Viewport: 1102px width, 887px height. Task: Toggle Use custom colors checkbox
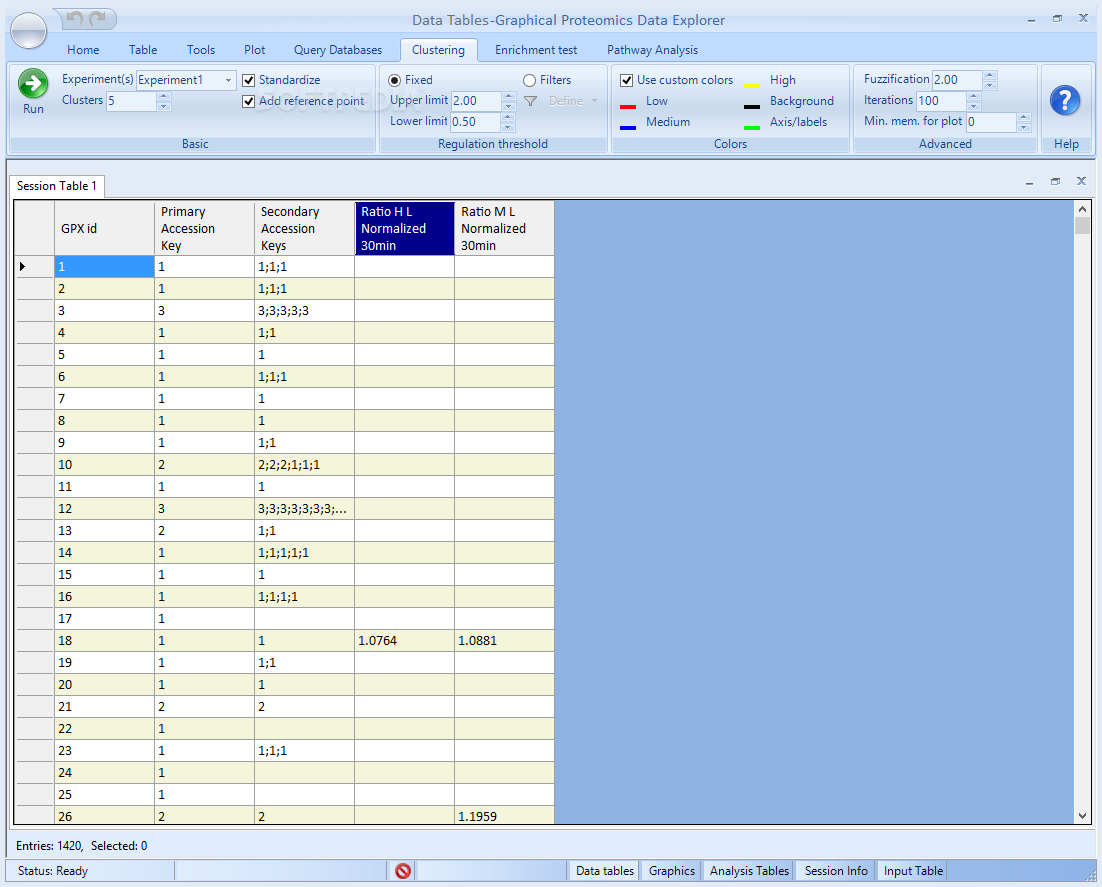(x=626, y=80)
